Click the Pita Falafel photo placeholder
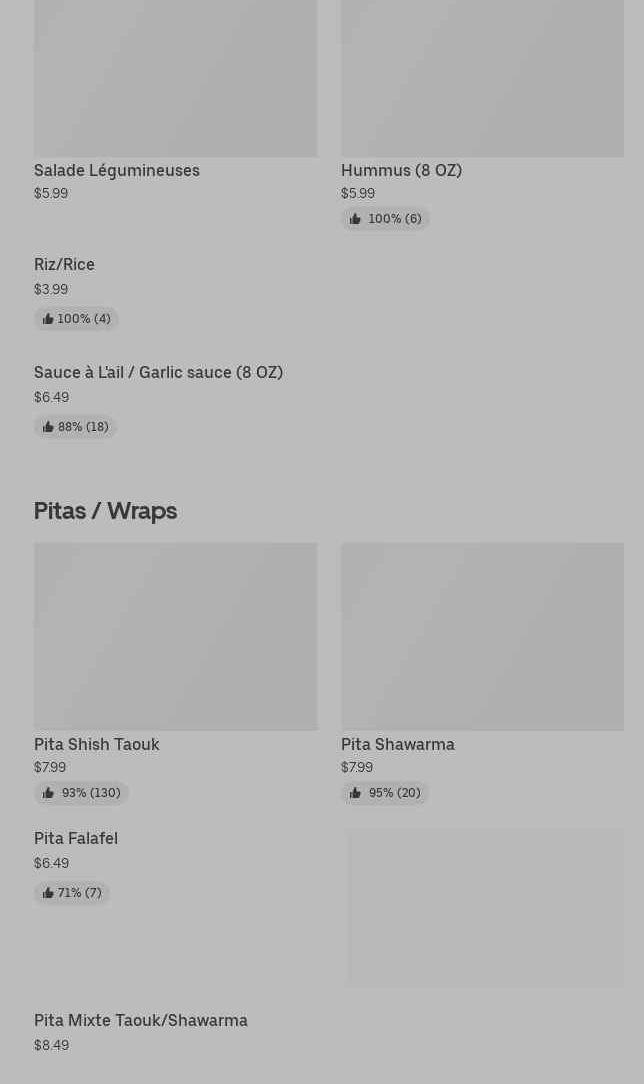The image size is (644, 1084). click(485, 907)
